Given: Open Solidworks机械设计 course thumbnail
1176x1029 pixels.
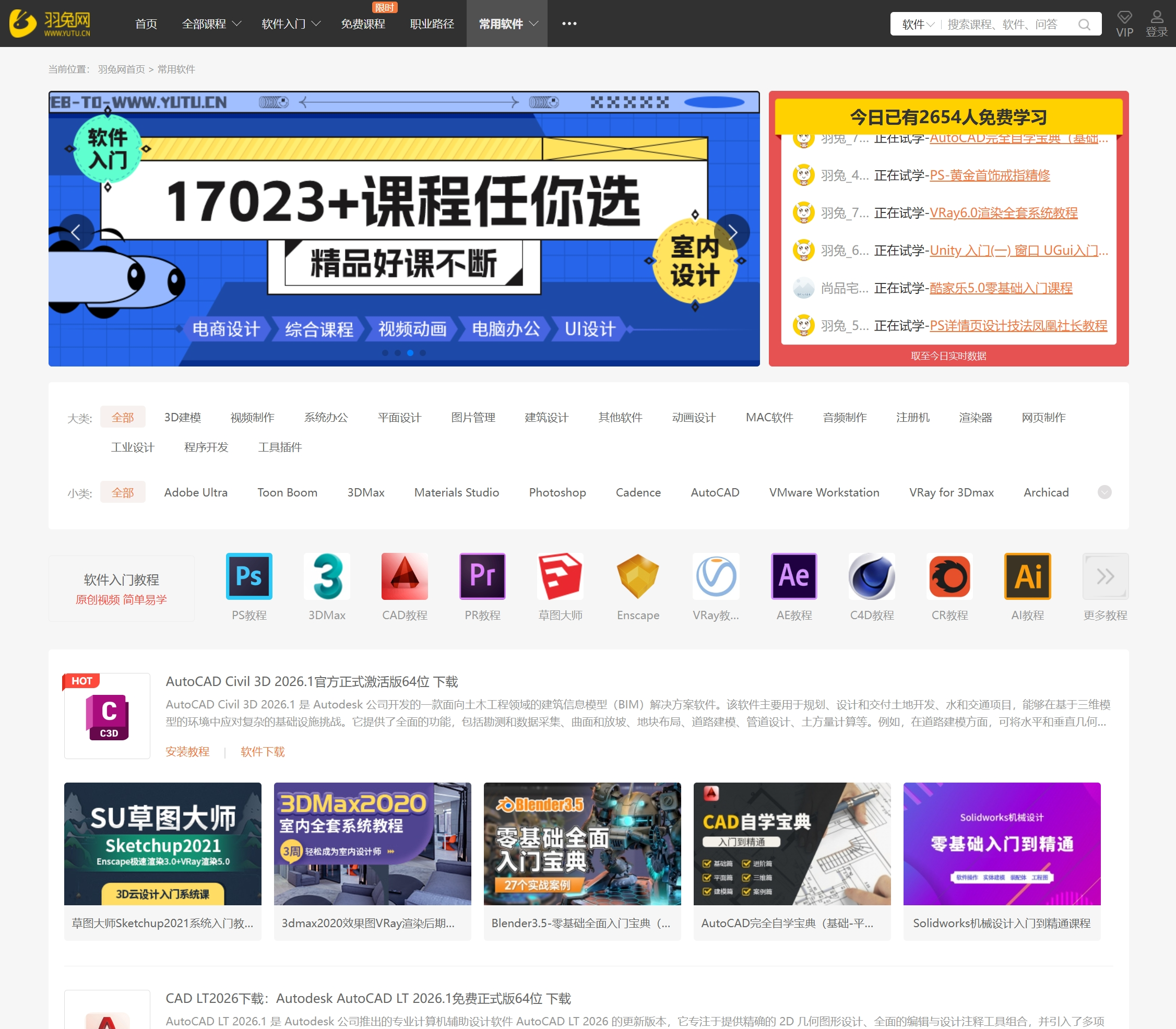Looking at the screenshot, I should point(1002,844).
